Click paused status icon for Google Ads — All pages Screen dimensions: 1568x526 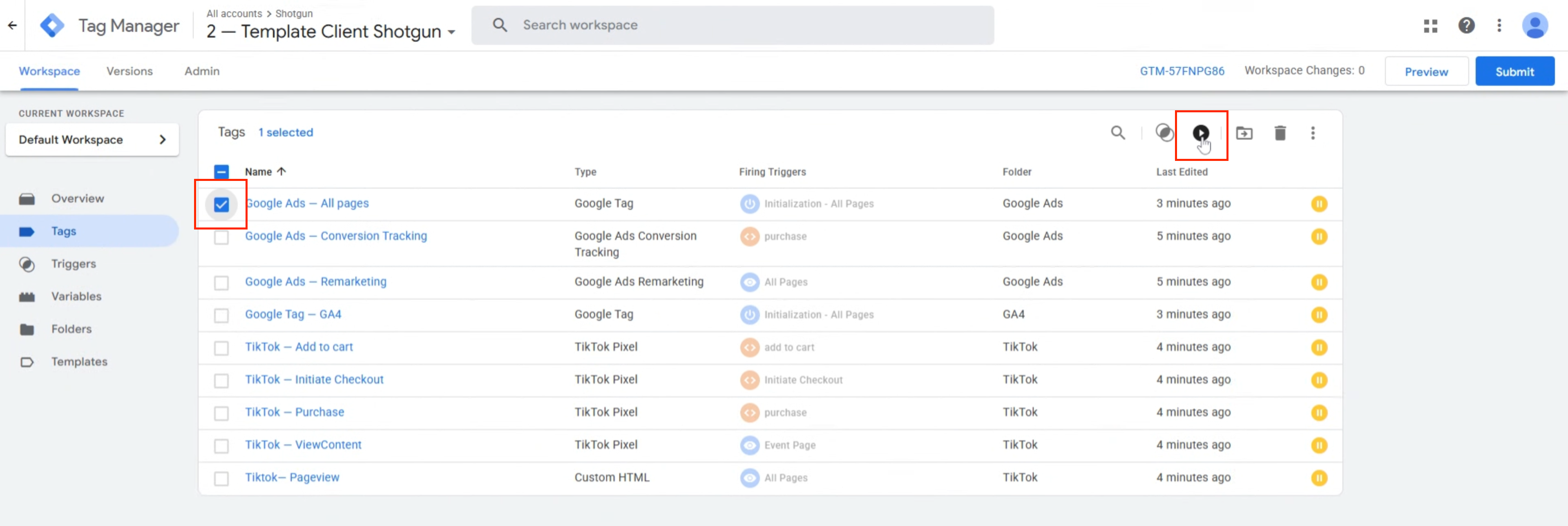click(x=1319, y=204)
